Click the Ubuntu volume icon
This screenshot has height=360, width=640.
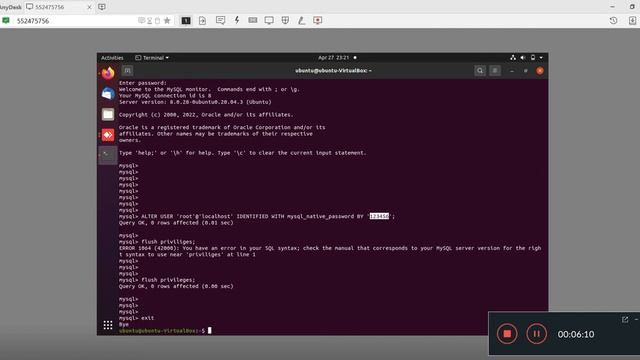click(x=523, y=58)
